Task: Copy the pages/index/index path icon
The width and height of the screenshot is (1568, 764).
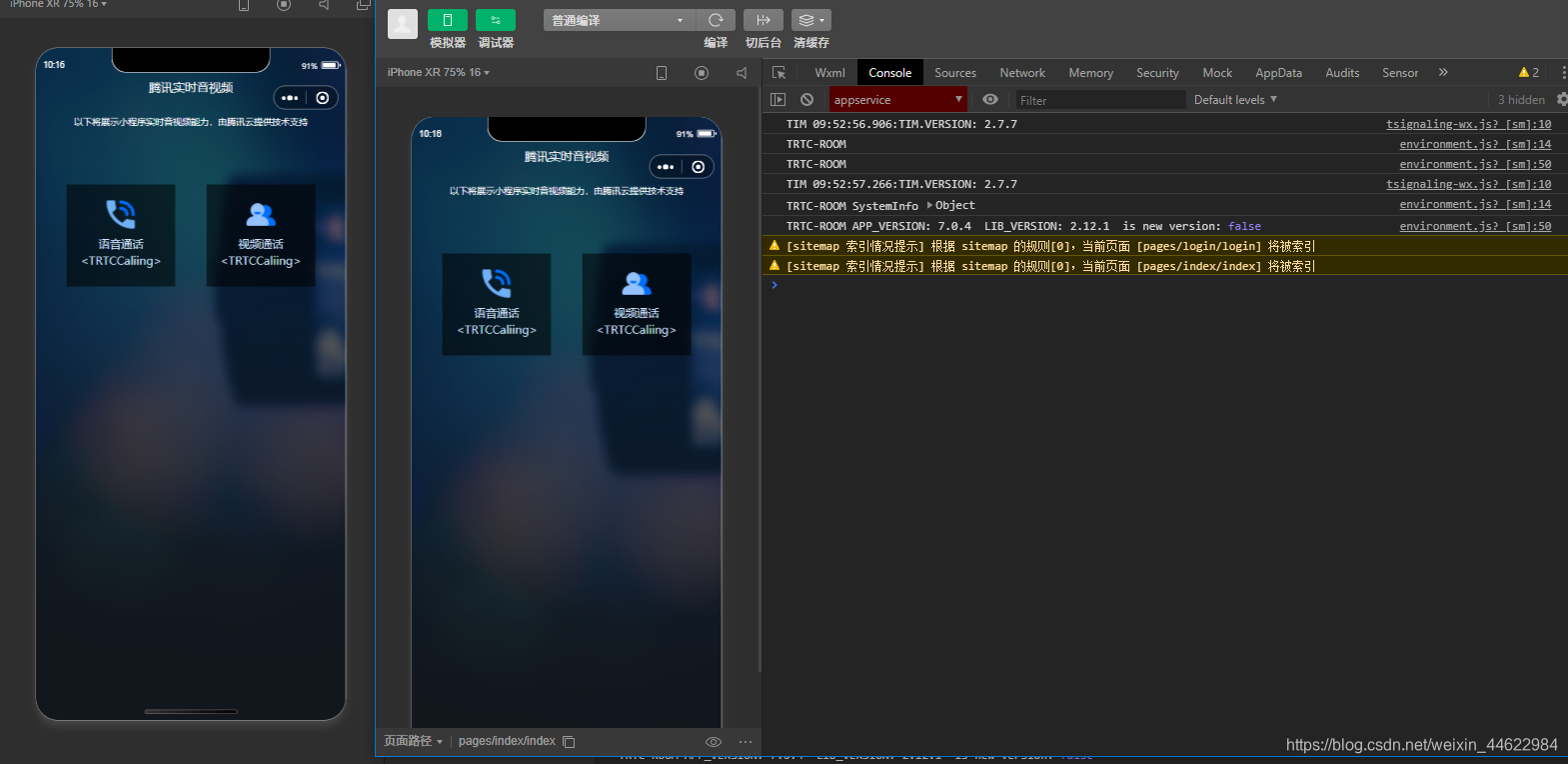Action: (x=569, y=741)
